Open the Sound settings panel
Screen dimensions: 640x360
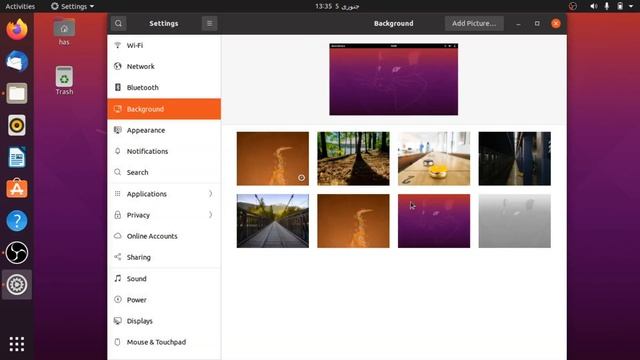(x=164, y=278)
